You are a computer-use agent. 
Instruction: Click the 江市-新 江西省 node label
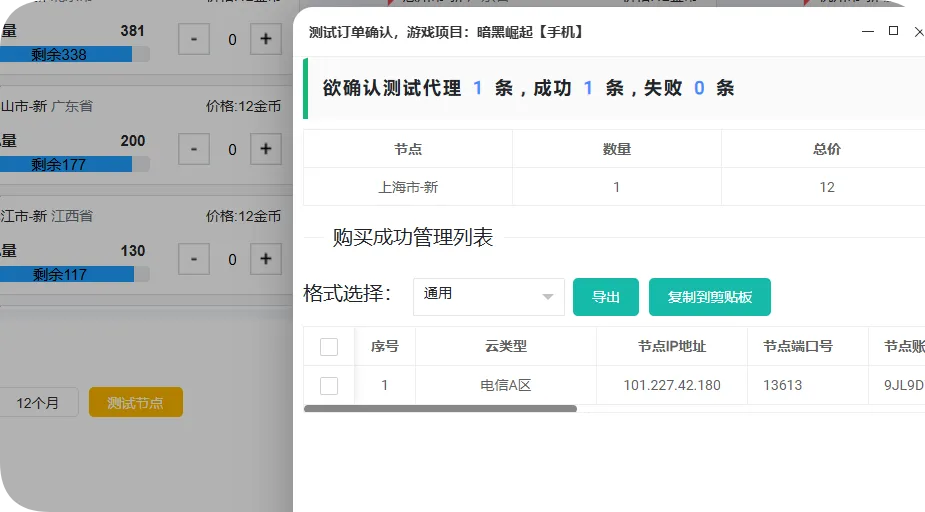(47, 216)
